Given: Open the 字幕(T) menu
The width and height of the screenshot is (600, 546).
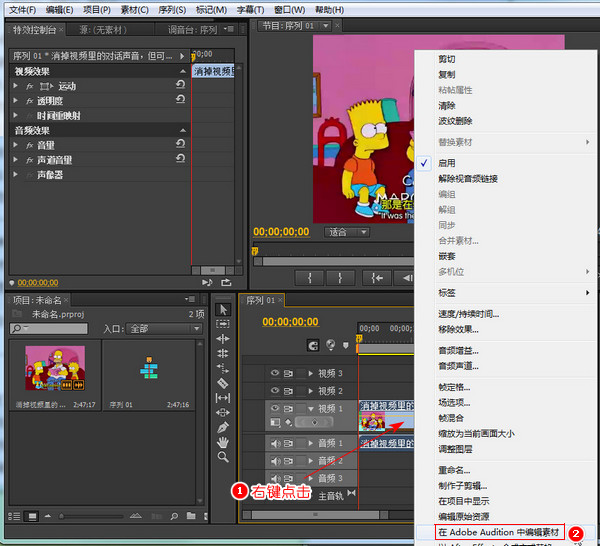Looking at the screenshot, I should (x=250, y=10).
